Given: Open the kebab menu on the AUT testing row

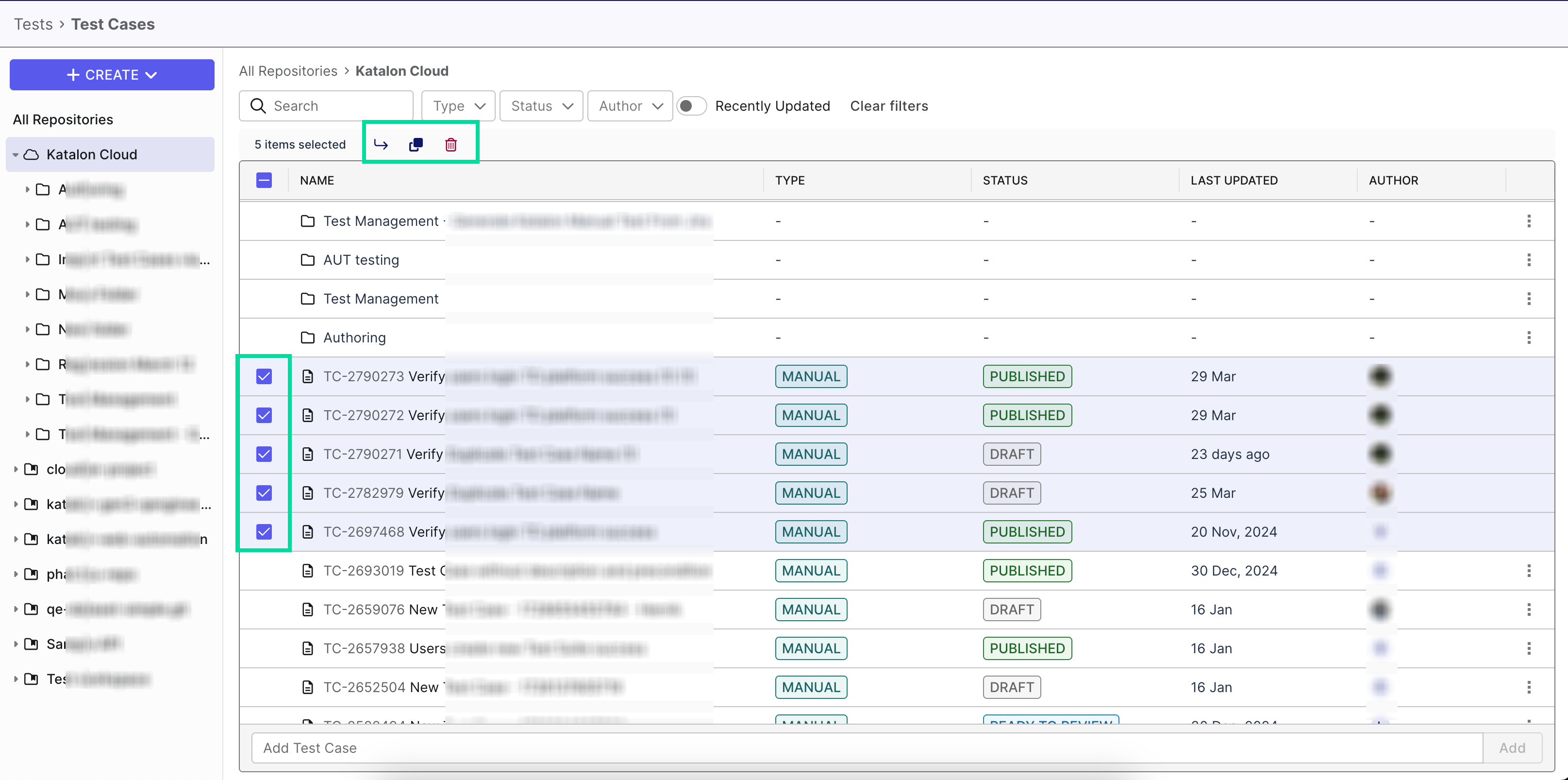Looking at the screenshot, I should 1530,259.
